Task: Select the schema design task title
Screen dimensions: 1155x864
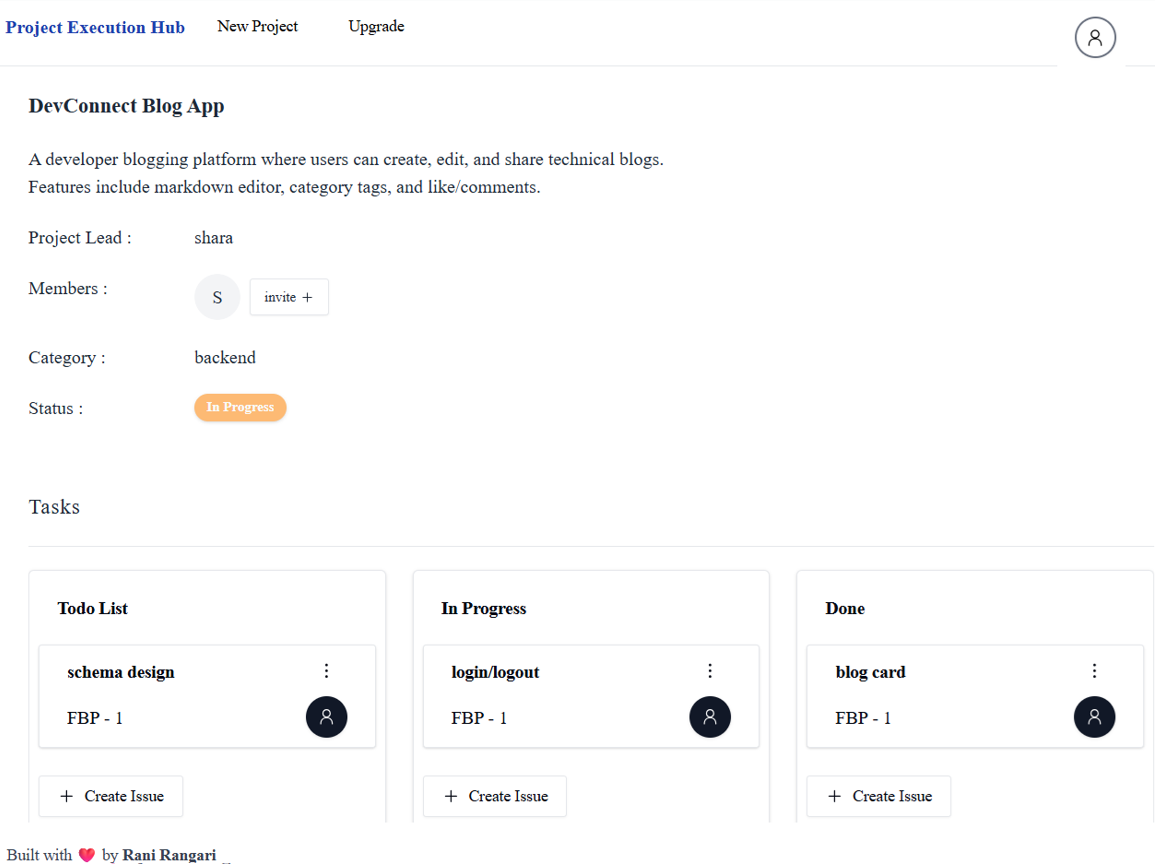Action: tap(120, 671)
